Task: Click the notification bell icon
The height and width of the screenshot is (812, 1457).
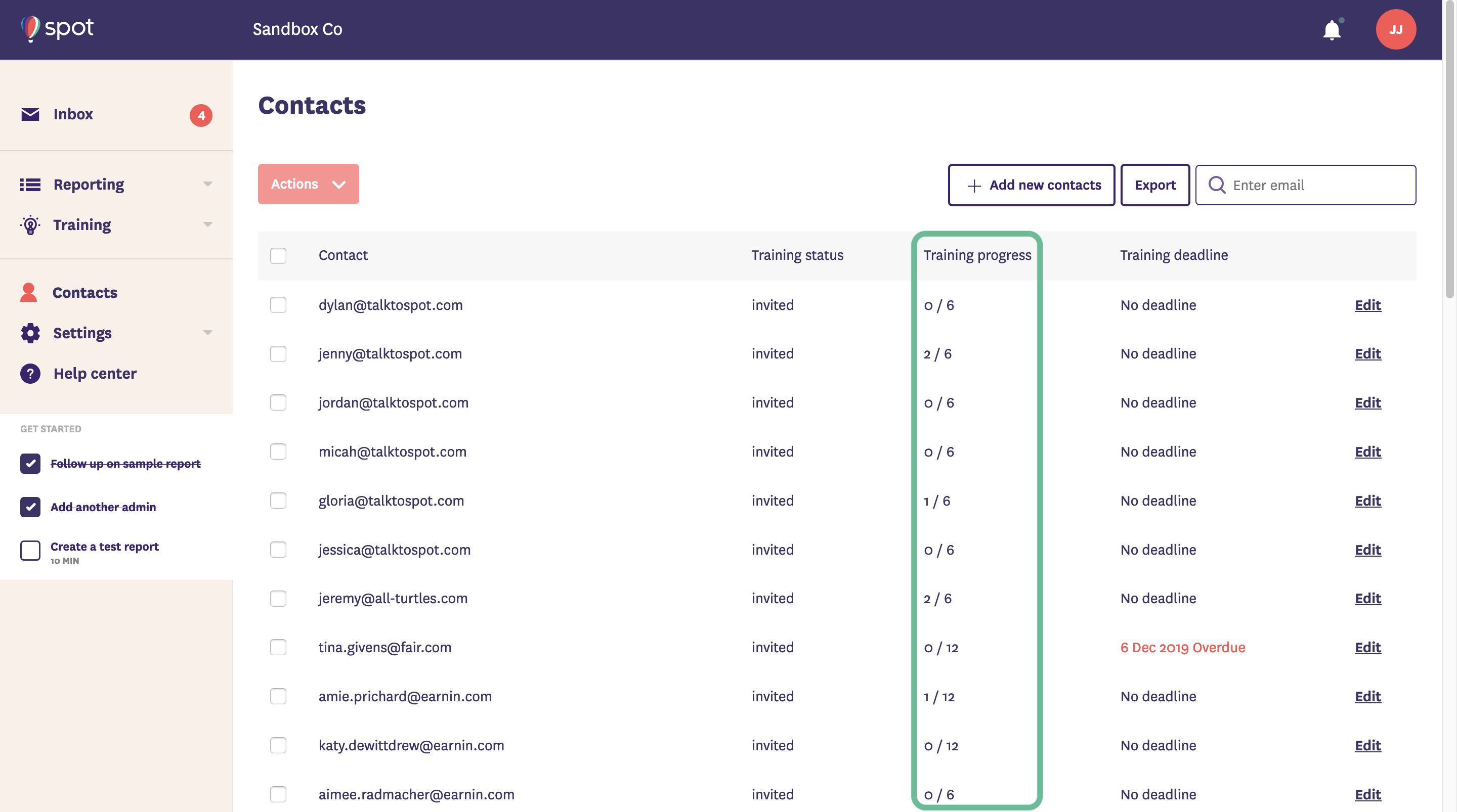Action: pos(1332,29)
